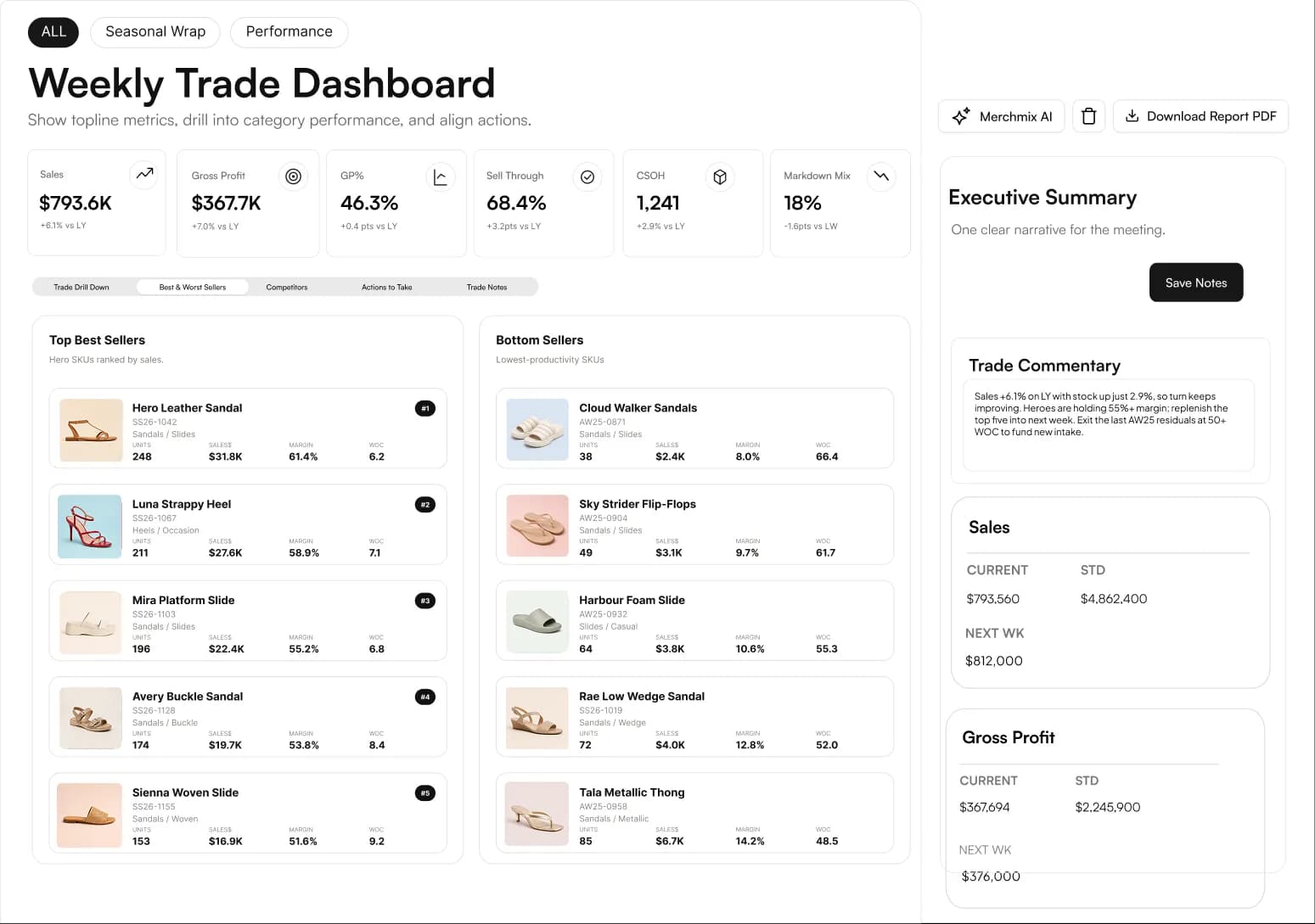This screenshot has height=924, width=1315.
Task: Click Gross Profit STD value $2,245,900
Action: 1108,808
